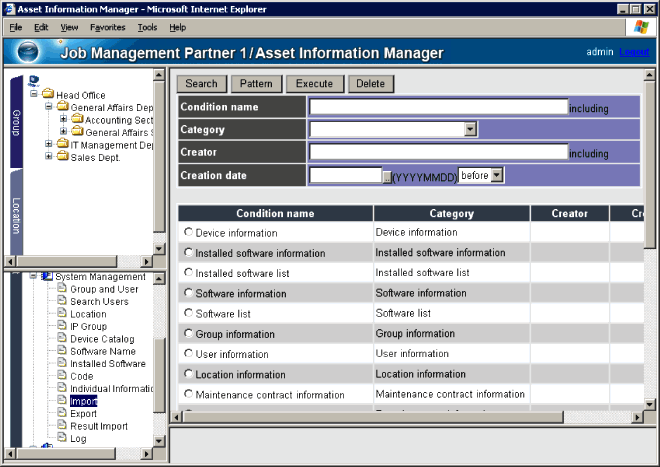This screenshot has width=660, height=467.
Task: Click the condition table vertical scrollbar
Action: [x=650, y=300]
